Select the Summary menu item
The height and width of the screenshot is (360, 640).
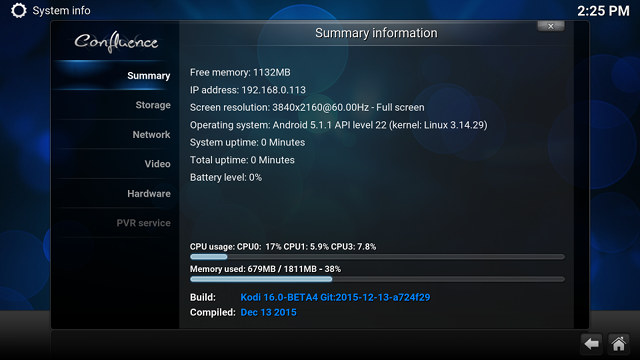coord(149,76)
